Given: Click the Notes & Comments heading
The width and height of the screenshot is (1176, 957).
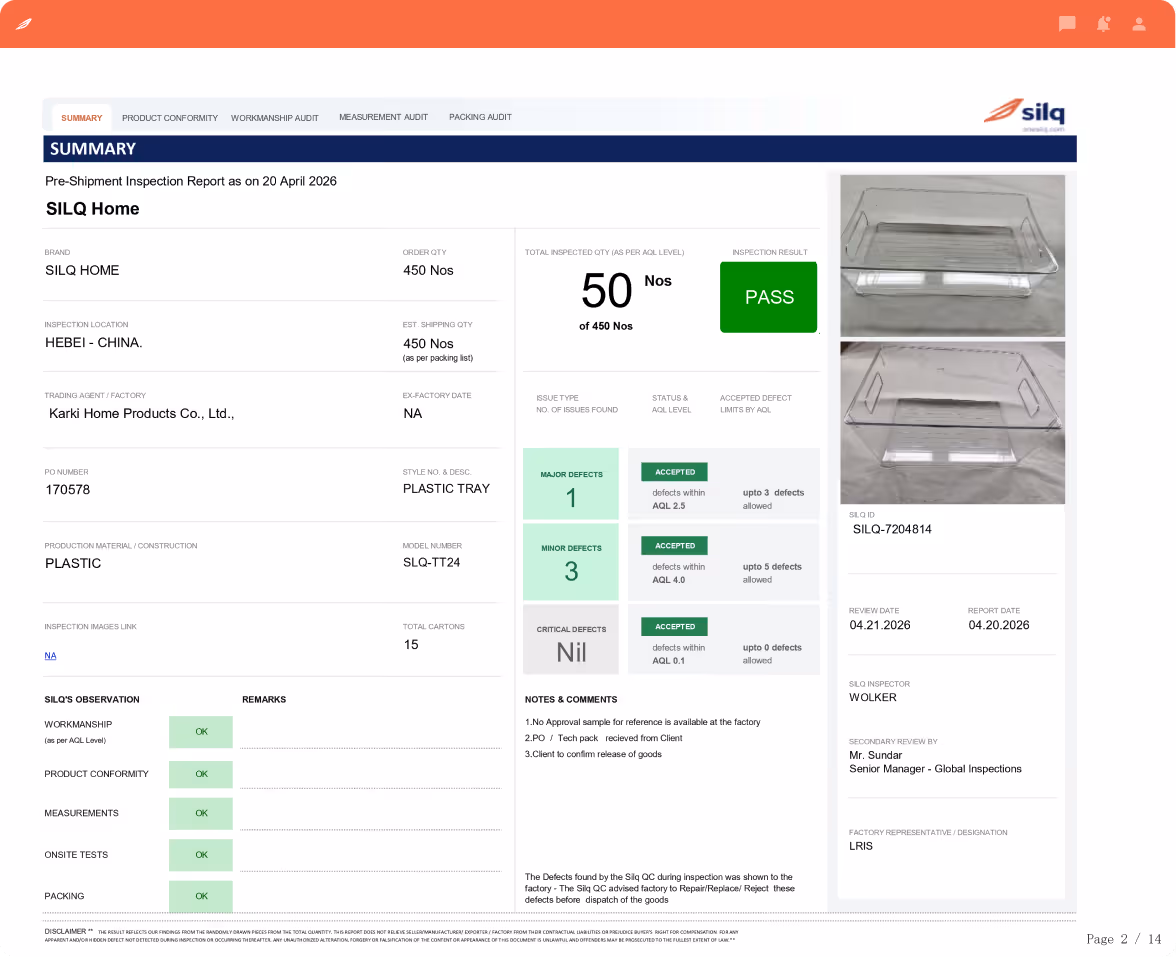Looking at the screenshot, I should click(x=571, y=700).
